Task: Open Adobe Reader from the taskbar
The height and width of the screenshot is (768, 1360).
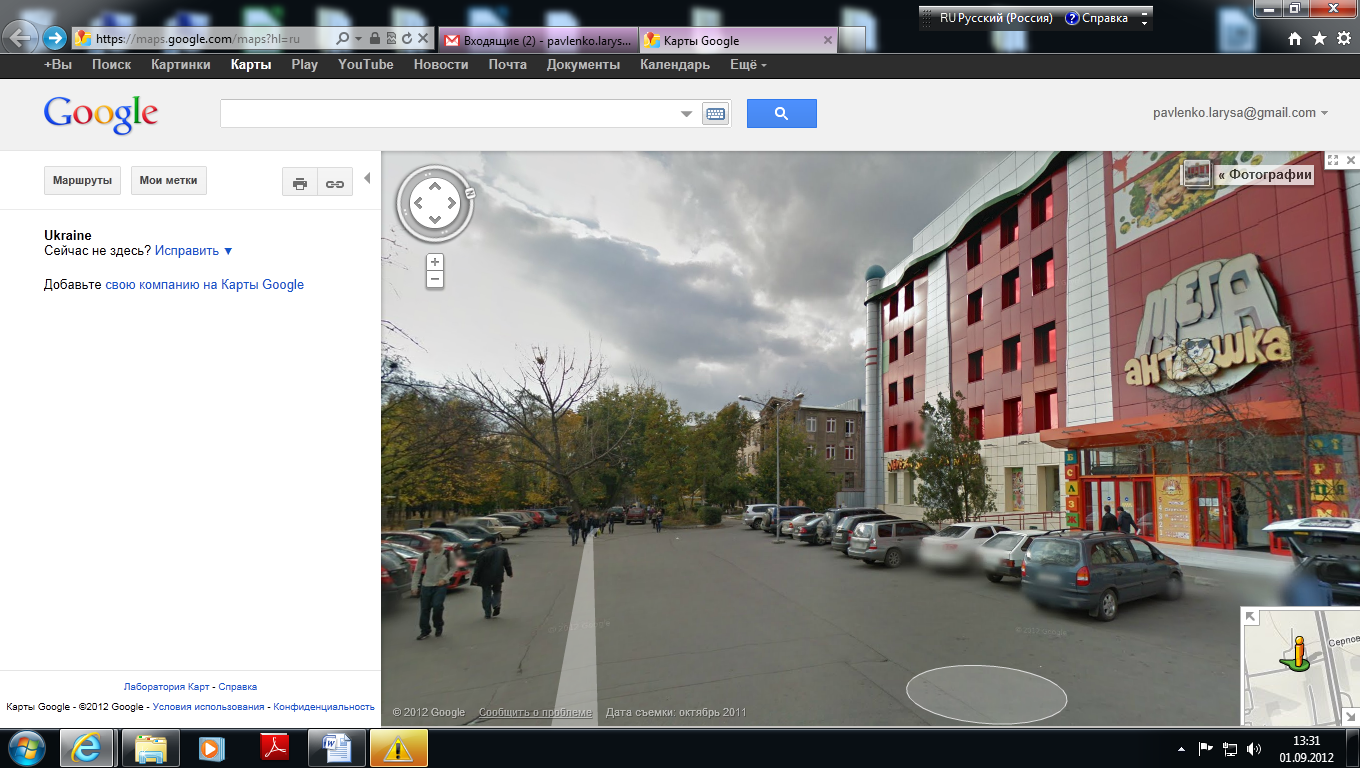Action: coord(274,748)
